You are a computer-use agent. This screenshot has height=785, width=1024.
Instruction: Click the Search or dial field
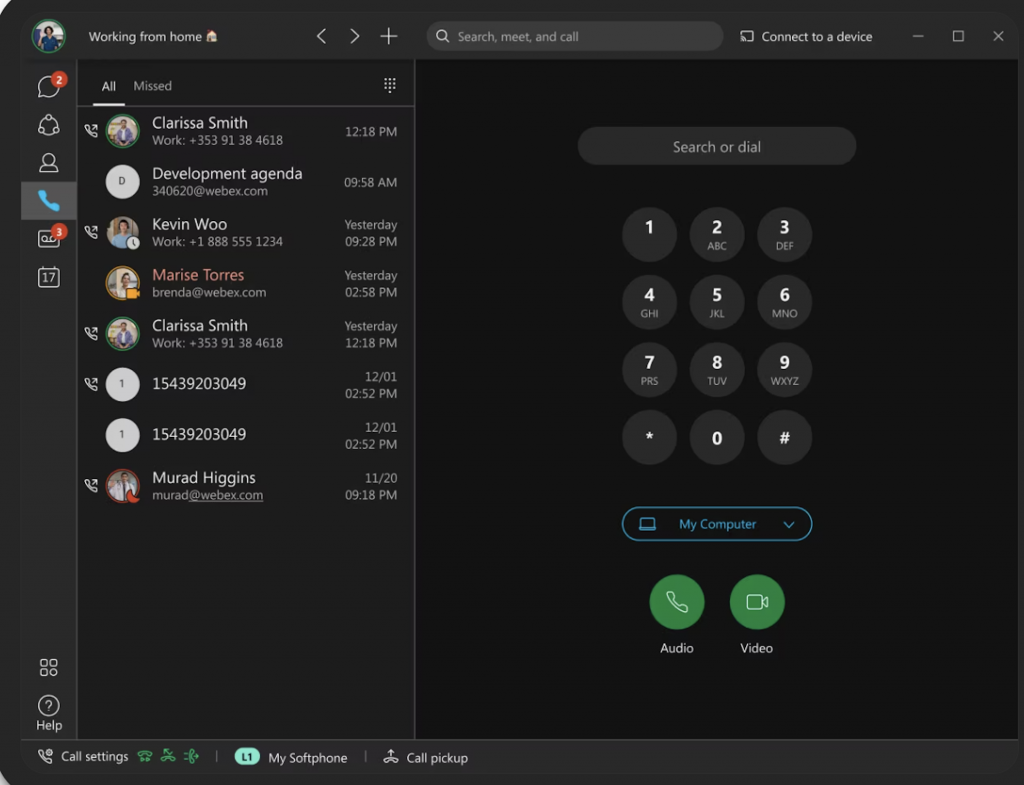tap(716, 146)
